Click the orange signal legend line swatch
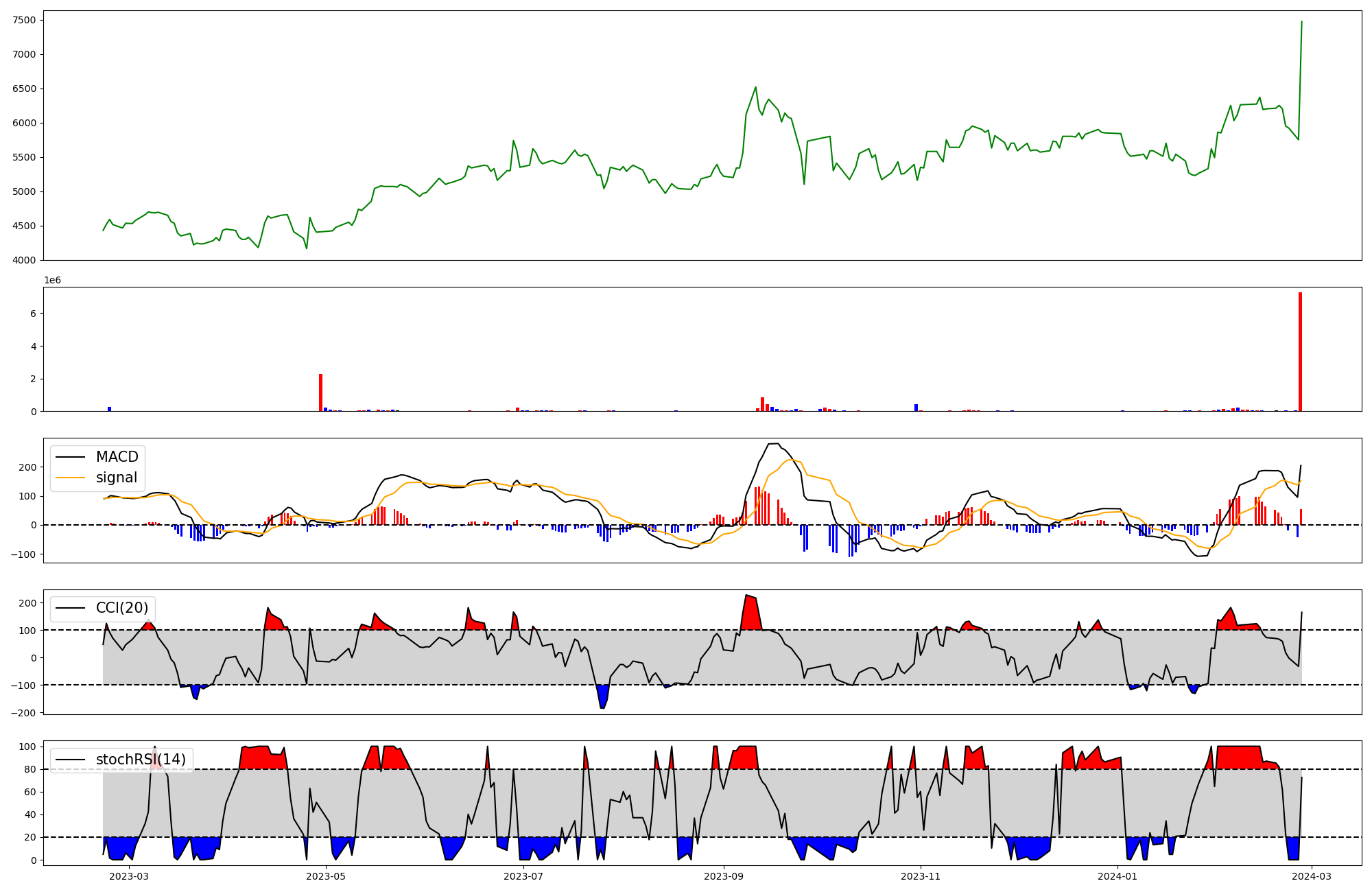The image size is (1372, 892). [x=70, y=478]
